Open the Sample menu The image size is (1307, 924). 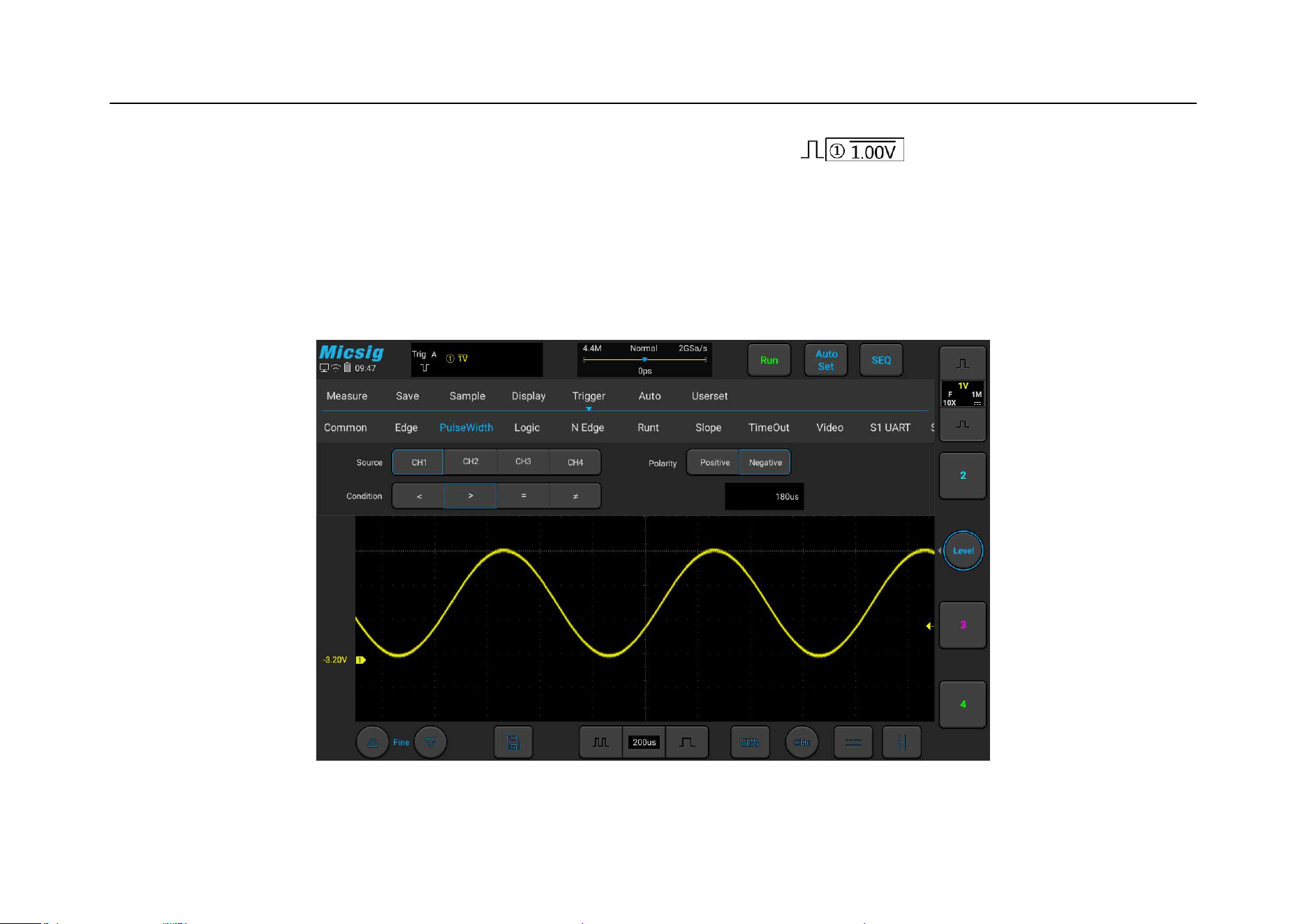[467, 396]
